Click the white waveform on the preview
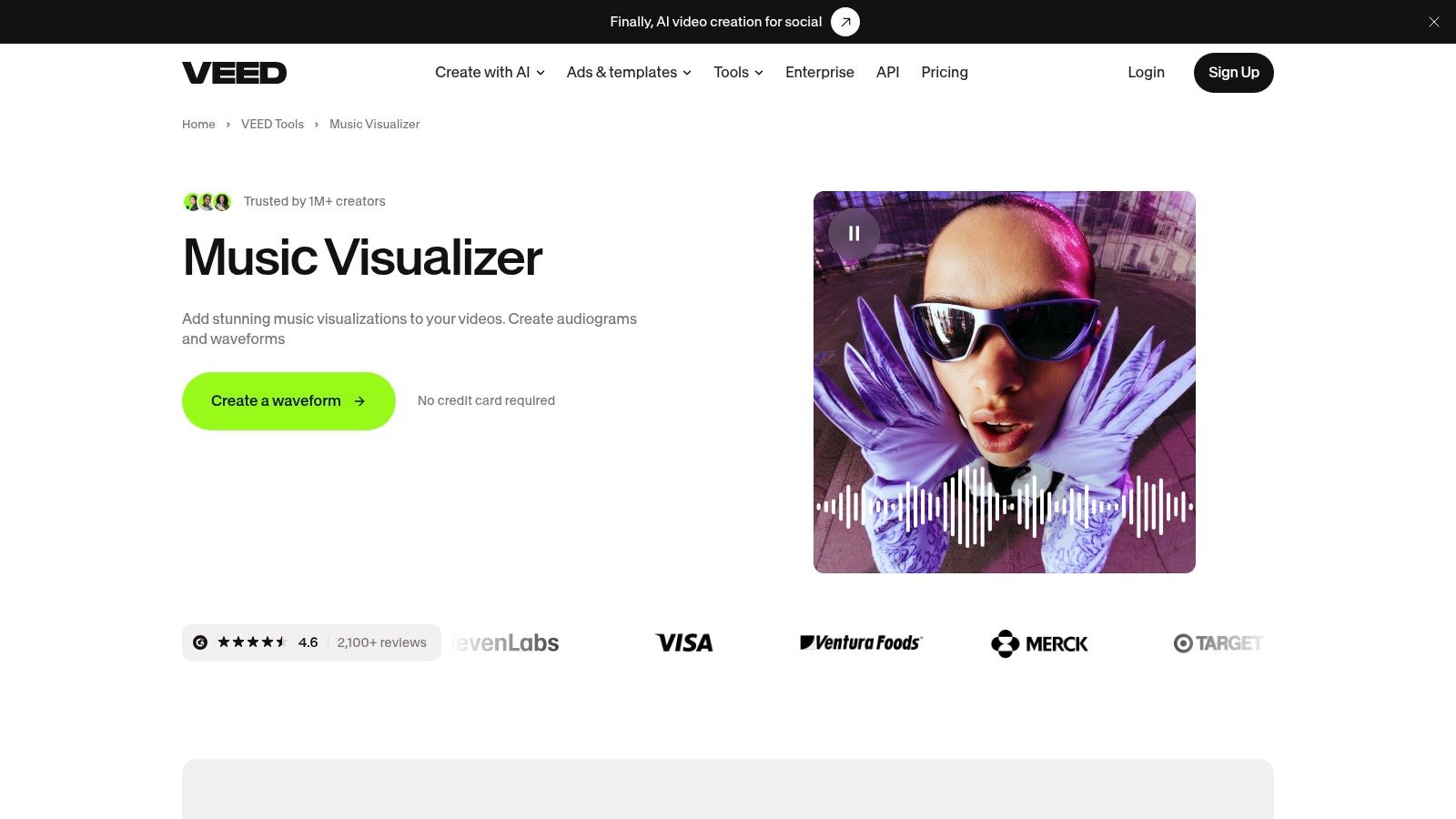Image resolution: width=1456 pixels, height=819 pixels. click(1005, 506)
